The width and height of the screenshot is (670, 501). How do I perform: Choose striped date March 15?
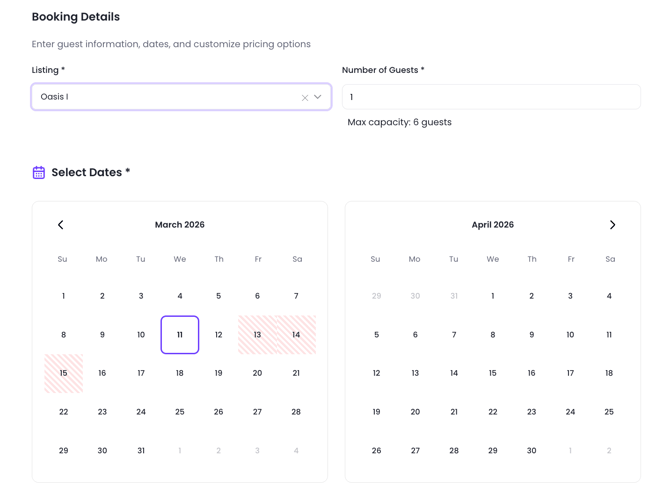click(63, 374)
